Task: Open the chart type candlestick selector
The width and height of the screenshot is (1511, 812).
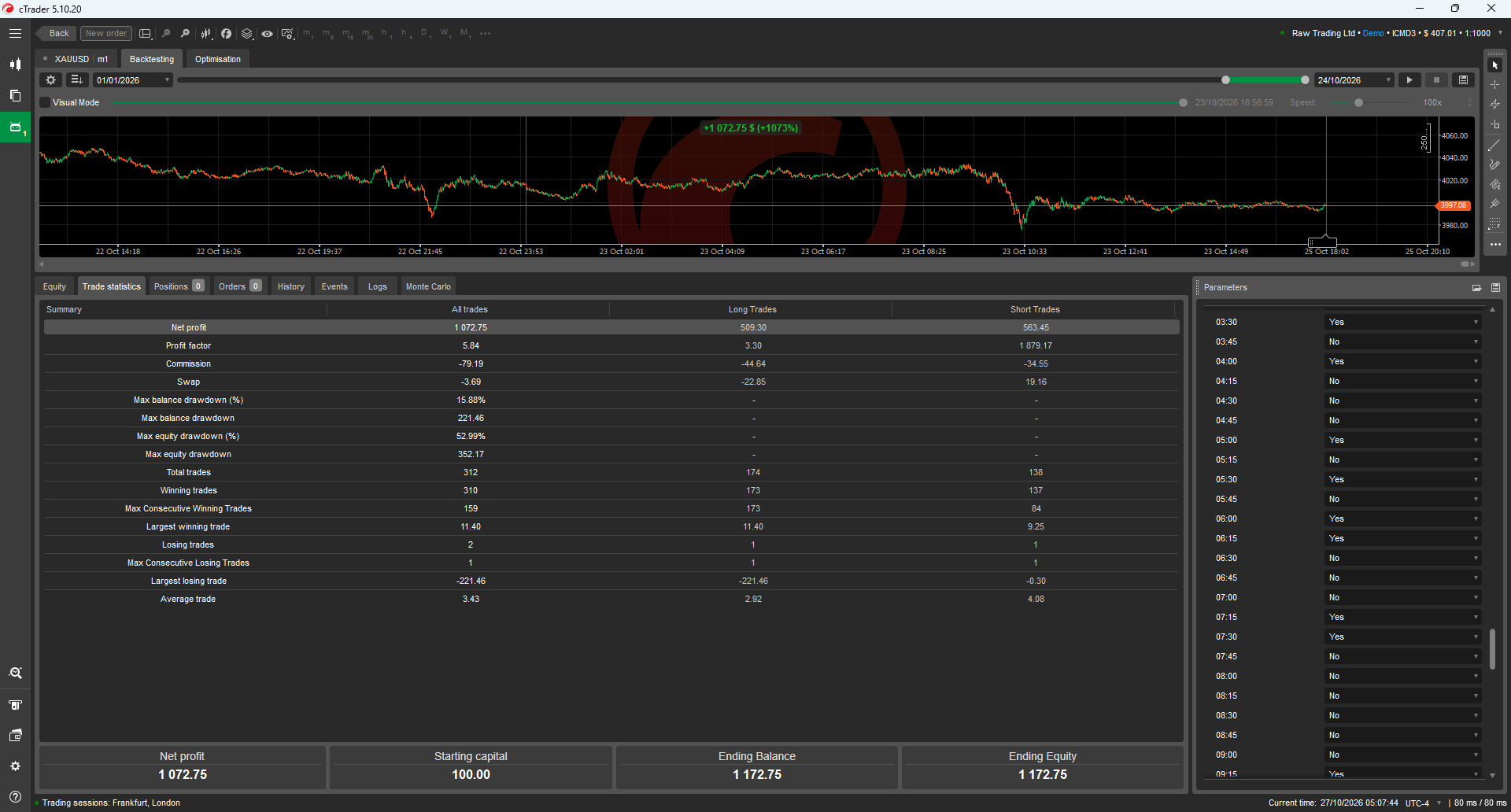Action: 206,34
